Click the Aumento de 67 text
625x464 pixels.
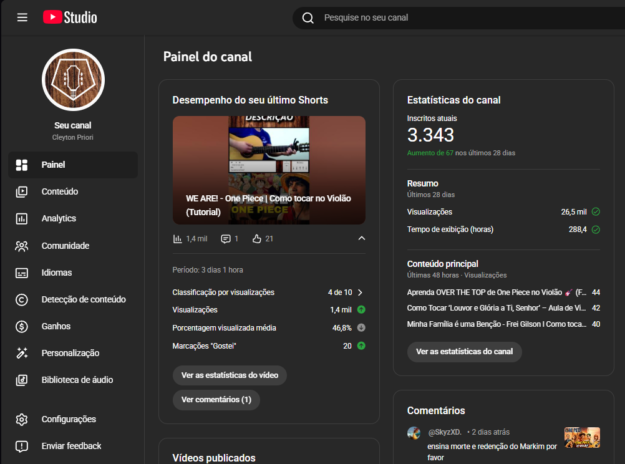pyautogui.click(x=430, y=153)
